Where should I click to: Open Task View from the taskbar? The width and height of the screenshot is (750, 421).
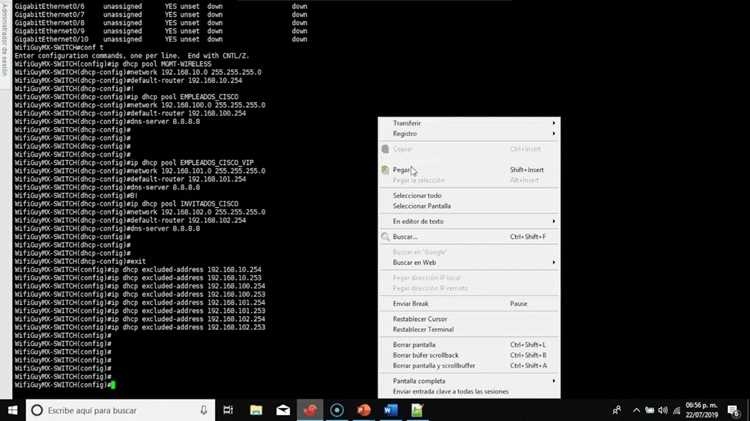228,410
